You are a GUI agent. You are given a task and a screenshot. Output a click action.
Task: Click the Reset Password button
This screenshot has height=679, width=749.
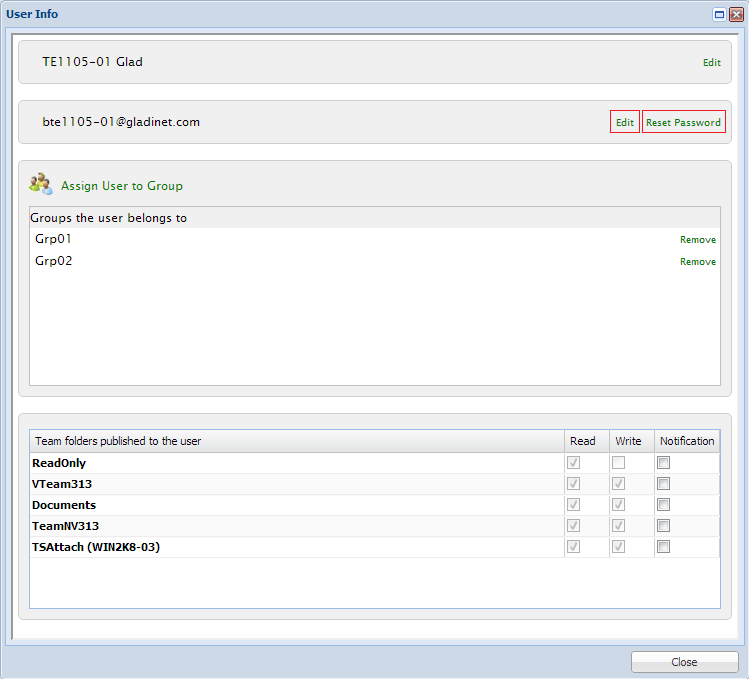click(683, 122)
